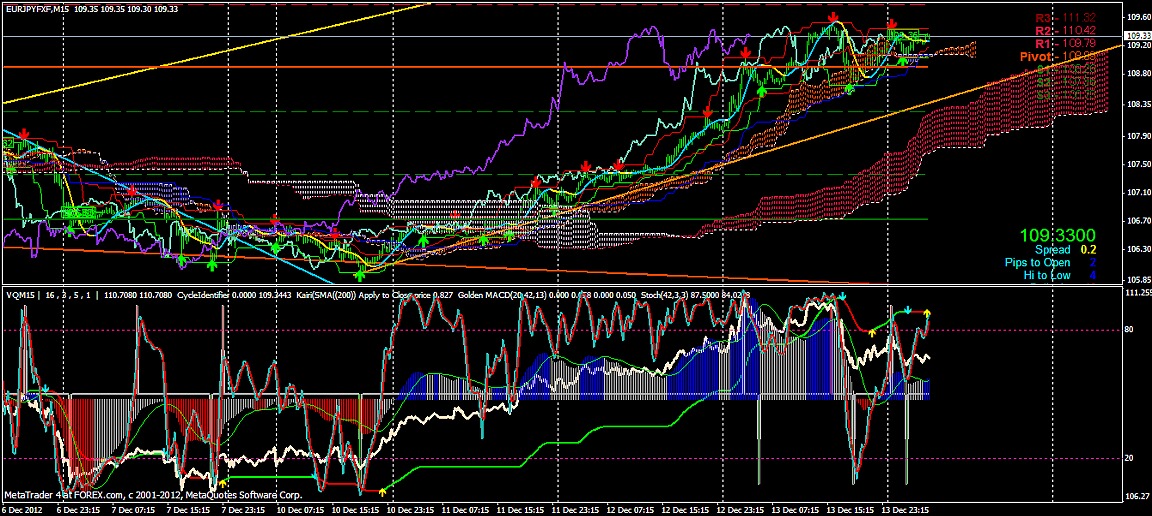Click the 13 Dec 07:15 time label
Viewport: 1152px width, 516px height.
click(795, 509)
